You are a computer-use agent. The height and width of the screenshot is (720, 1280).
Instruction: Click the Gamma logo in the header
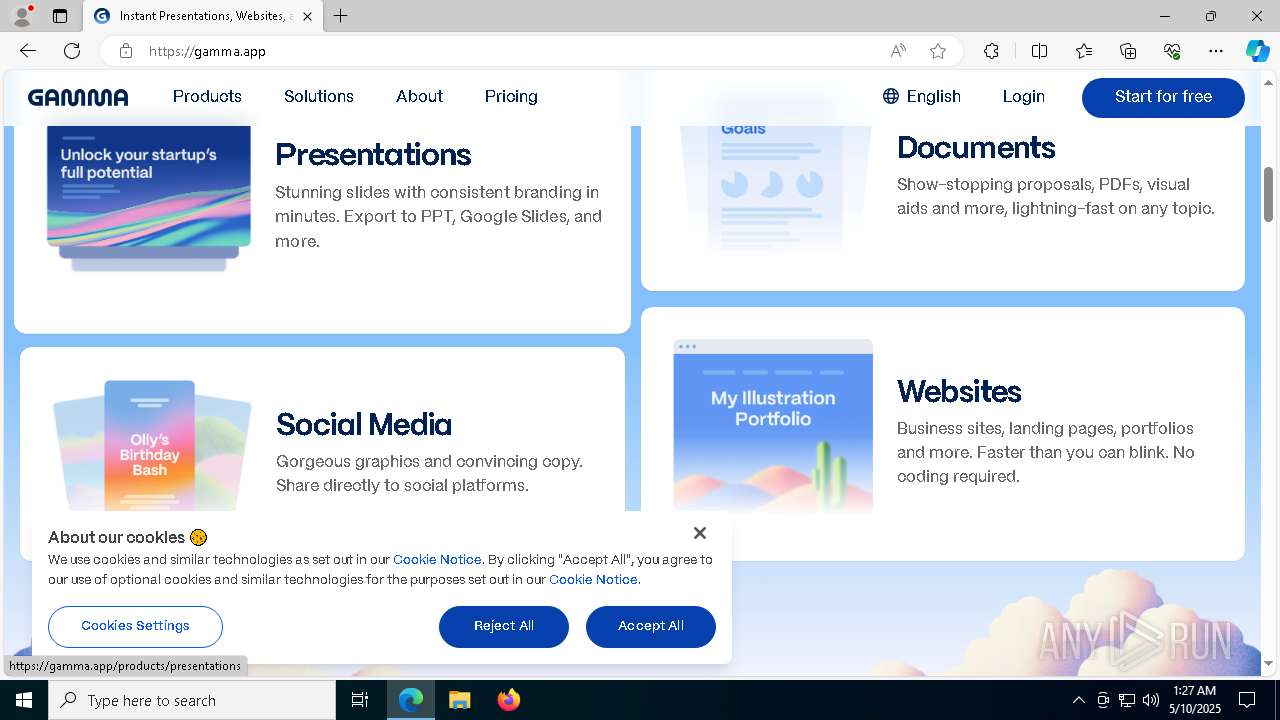[x=78, y=97]
